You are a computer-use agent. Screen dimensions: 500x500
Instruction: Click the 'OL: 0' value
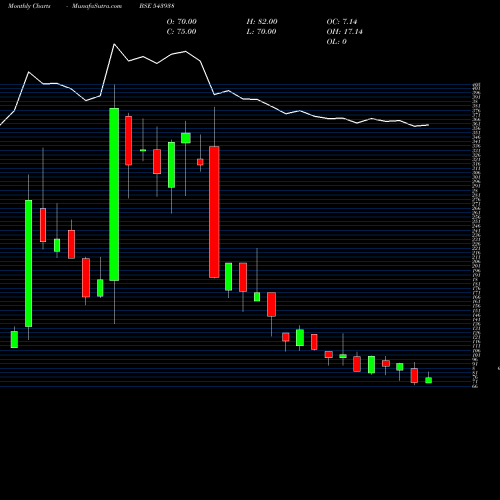point(336,42)
